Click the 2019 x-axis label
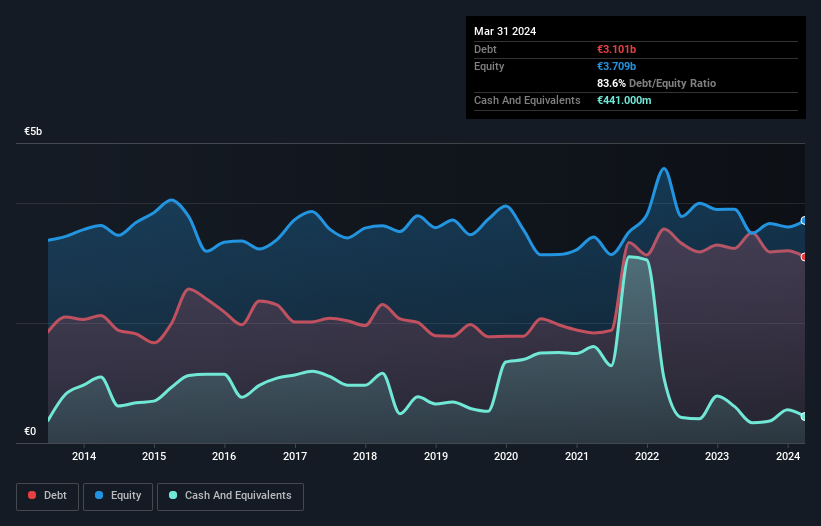821x526 pixels. (436, 456)
